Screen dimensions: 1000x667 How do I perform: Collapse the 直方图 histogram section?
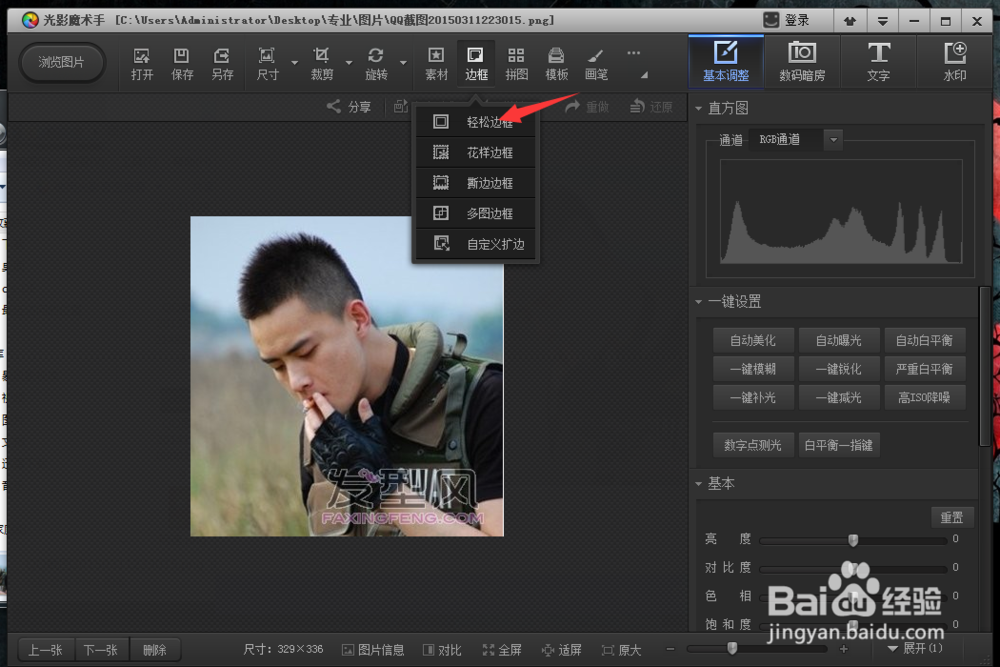700,107
